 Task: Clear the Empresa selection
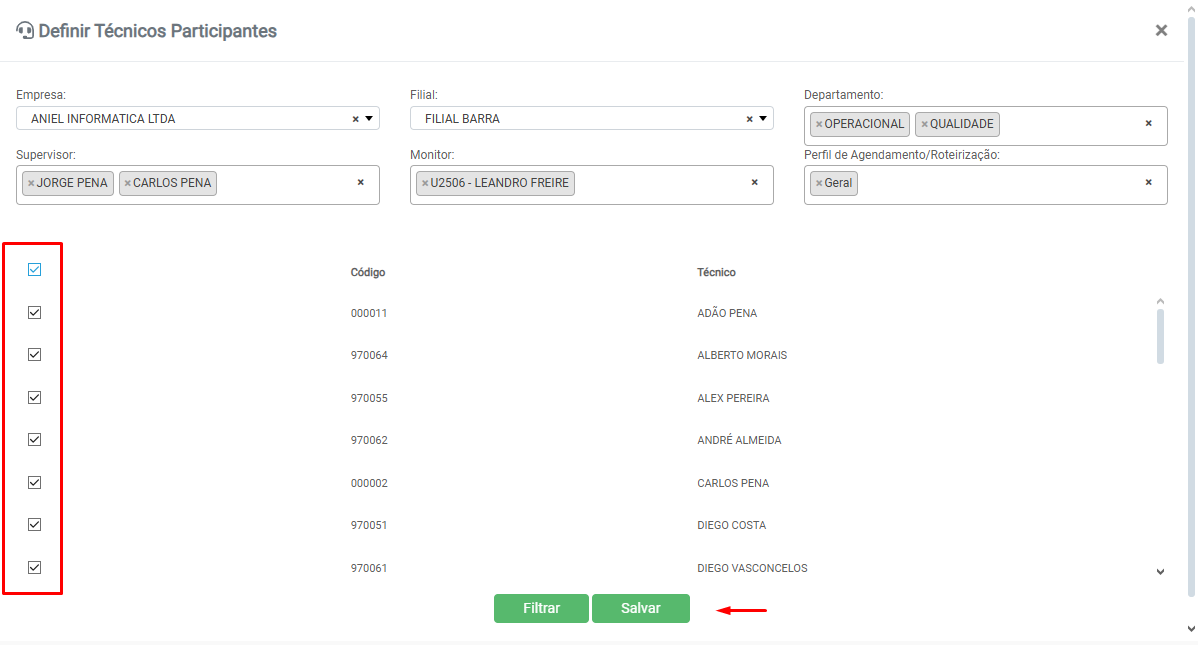(355, 119)
